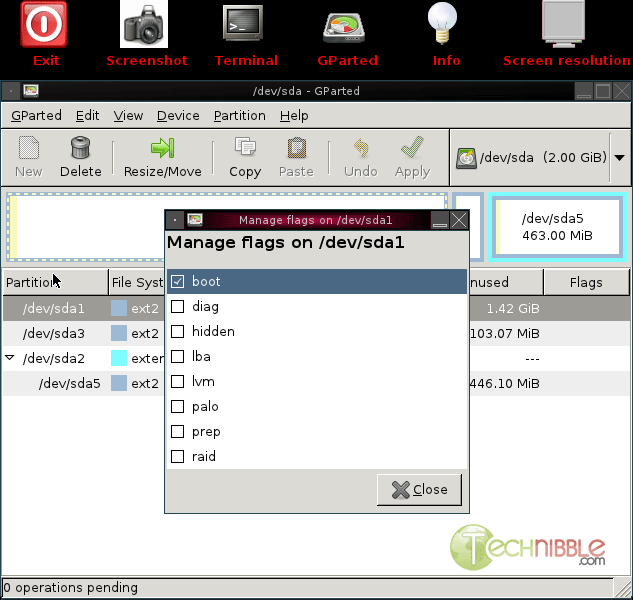Click the Undo arrow tool
This screenshot has width=633, height=600.
pyautogui.click(x=361, y=157)
